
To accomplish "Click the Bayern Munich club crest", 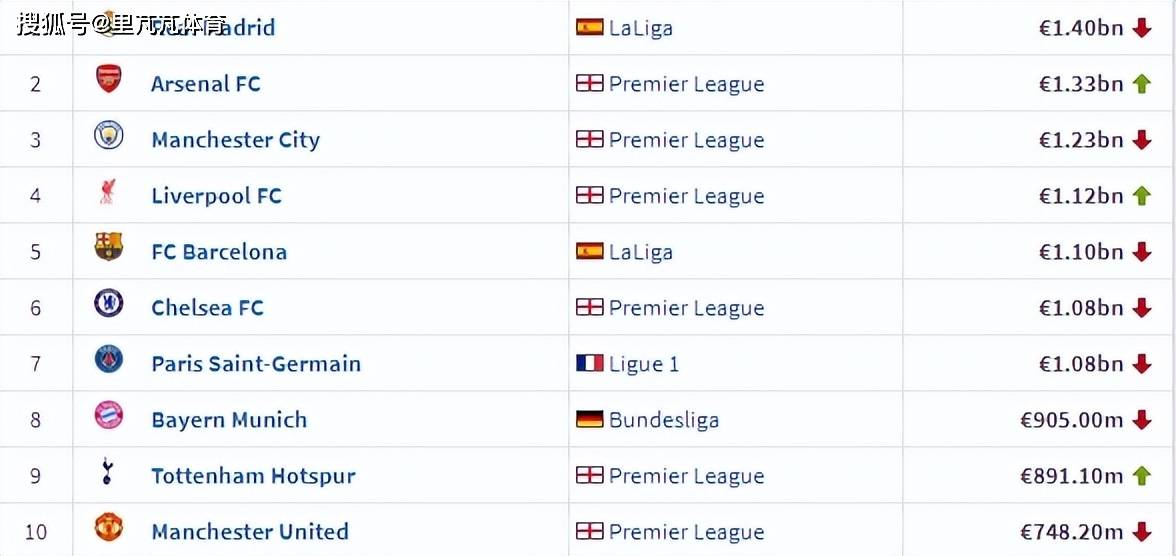I will point(109,416).
